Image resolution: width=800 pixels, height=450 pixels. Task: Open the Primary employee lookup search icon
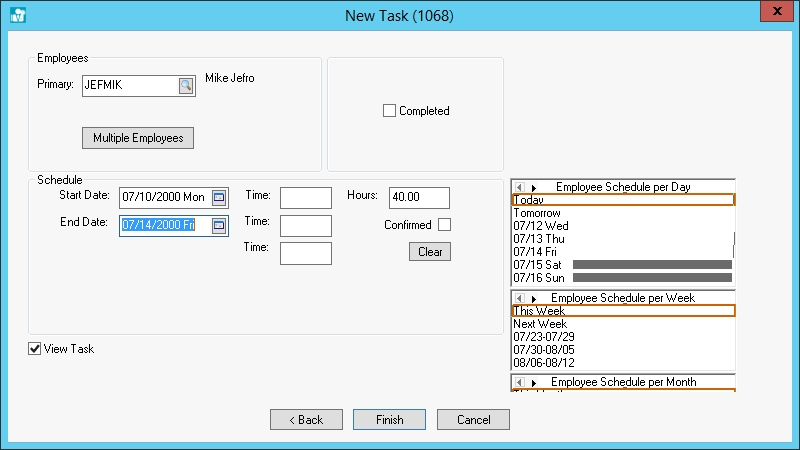click(185, 86)
